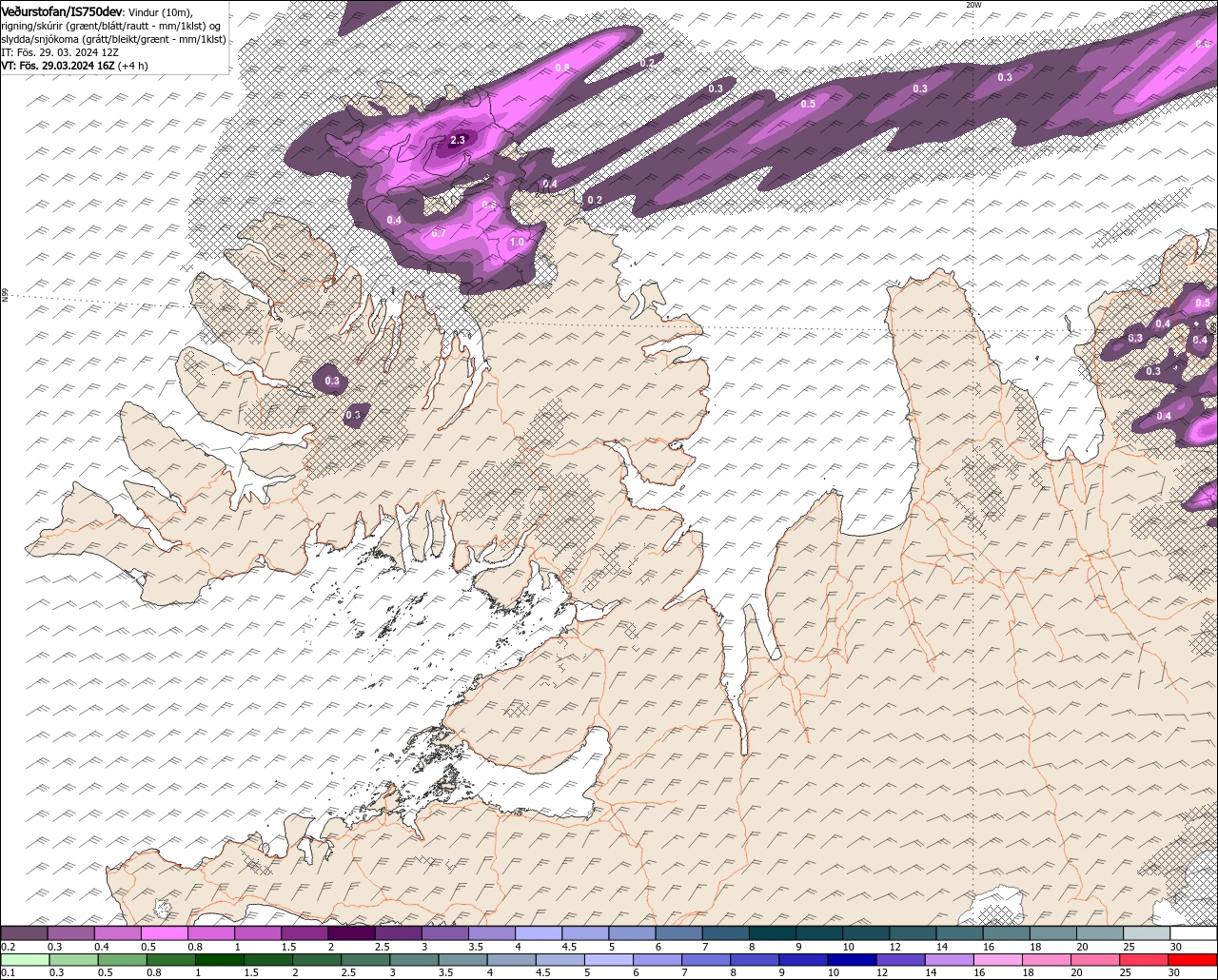The height and width of the screenshot is (980, 1218).
Task: Click the 'rigning/skúrir (grænt/blátt/rautt' legend description line
Action: [109, 26]
